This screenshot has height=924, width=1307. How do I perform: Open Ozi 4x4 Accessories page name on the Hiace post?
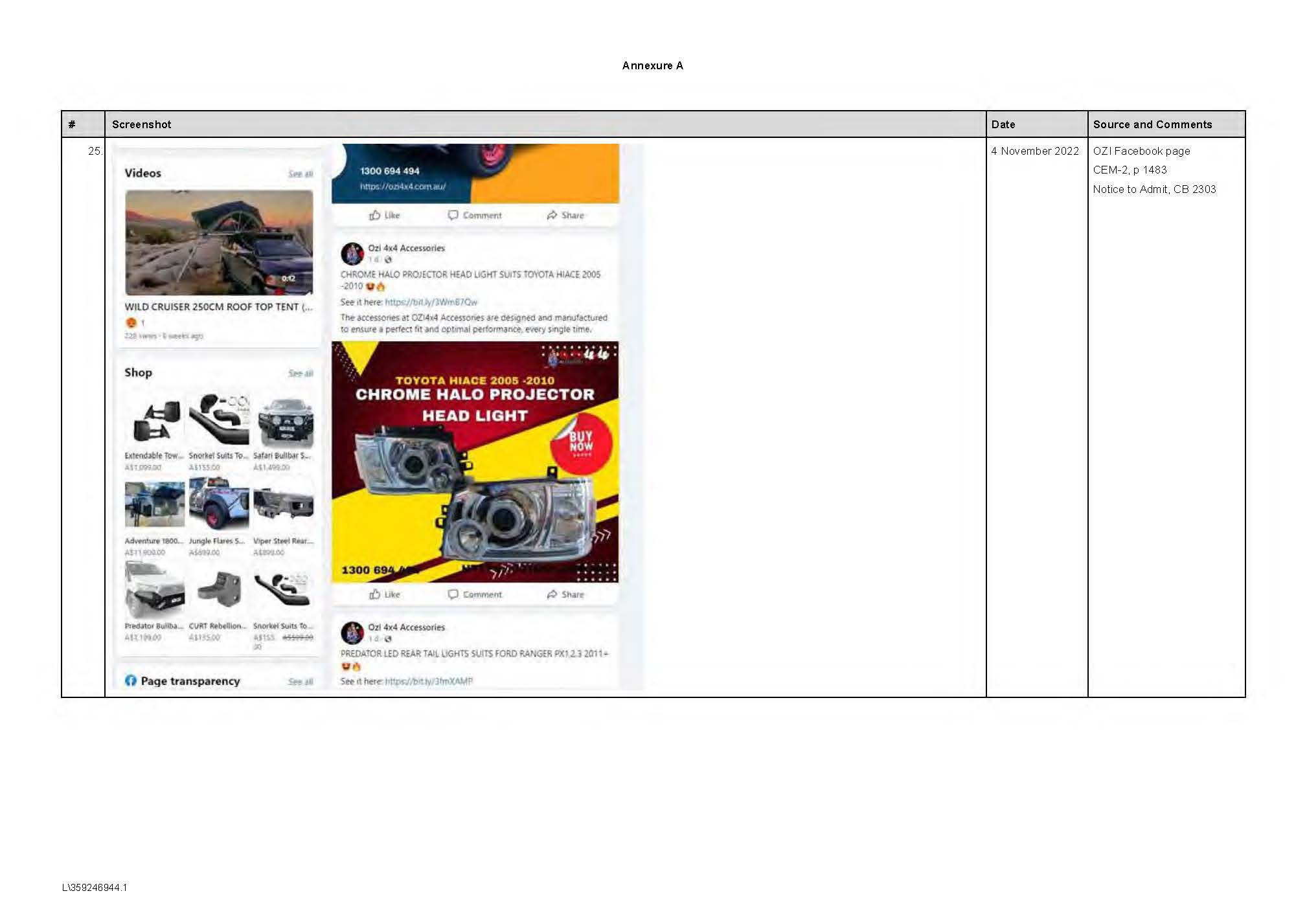click(407, 248)
